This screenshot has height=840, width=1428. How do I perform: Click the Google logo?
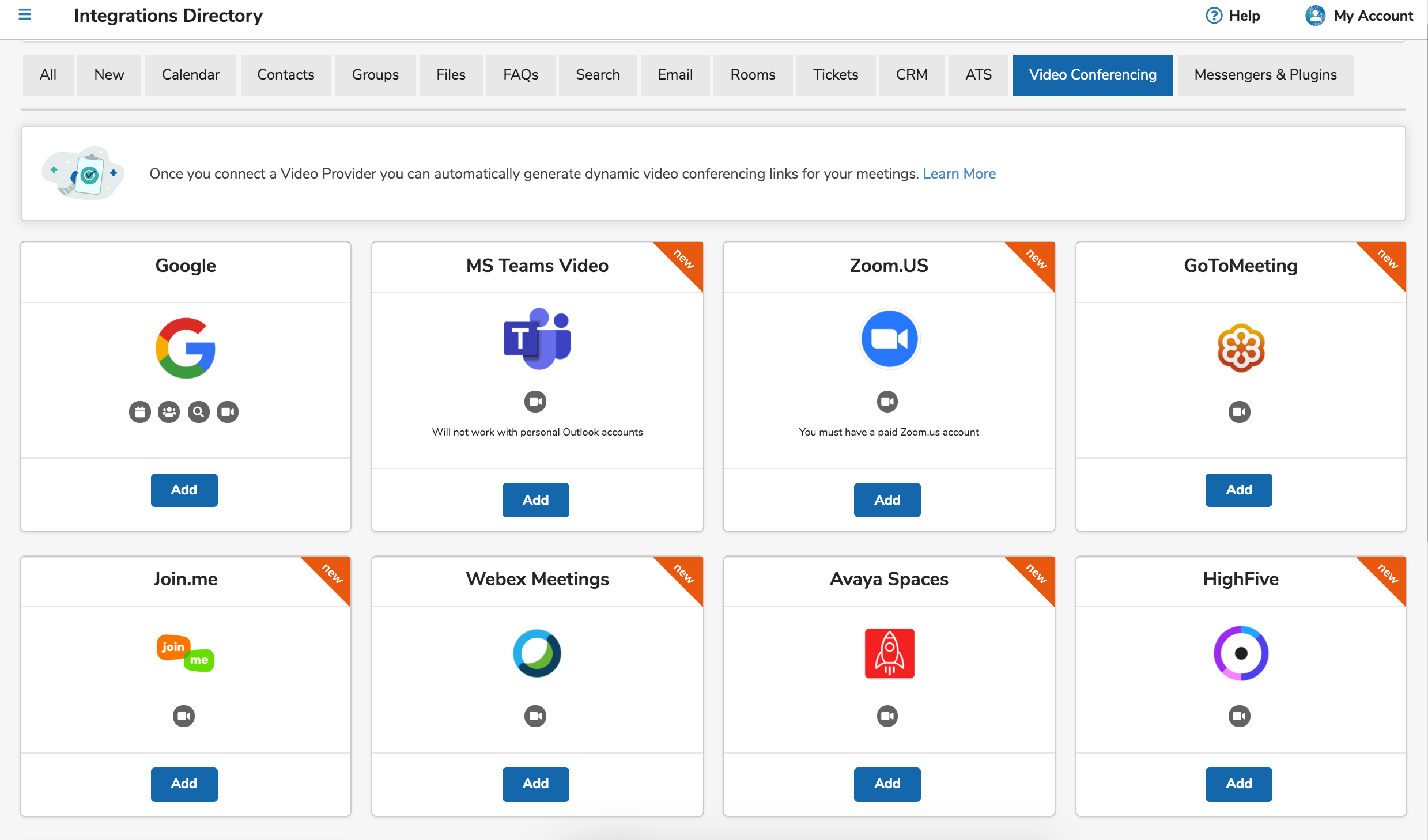point(186,348)
